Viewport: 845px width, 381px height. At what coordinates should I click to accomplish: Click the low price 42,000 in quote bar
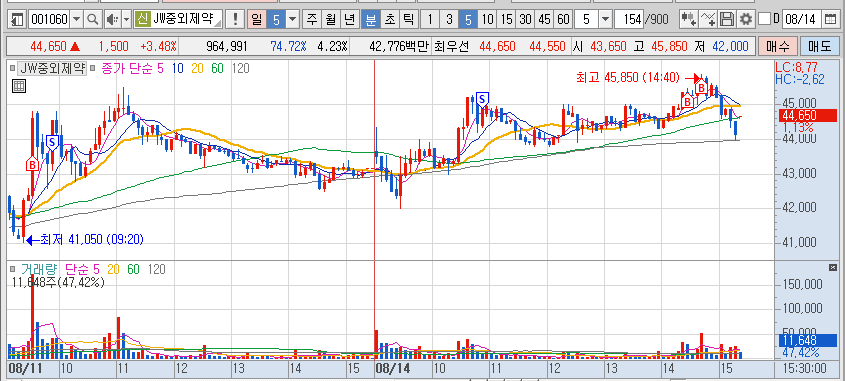pos(730,46)
